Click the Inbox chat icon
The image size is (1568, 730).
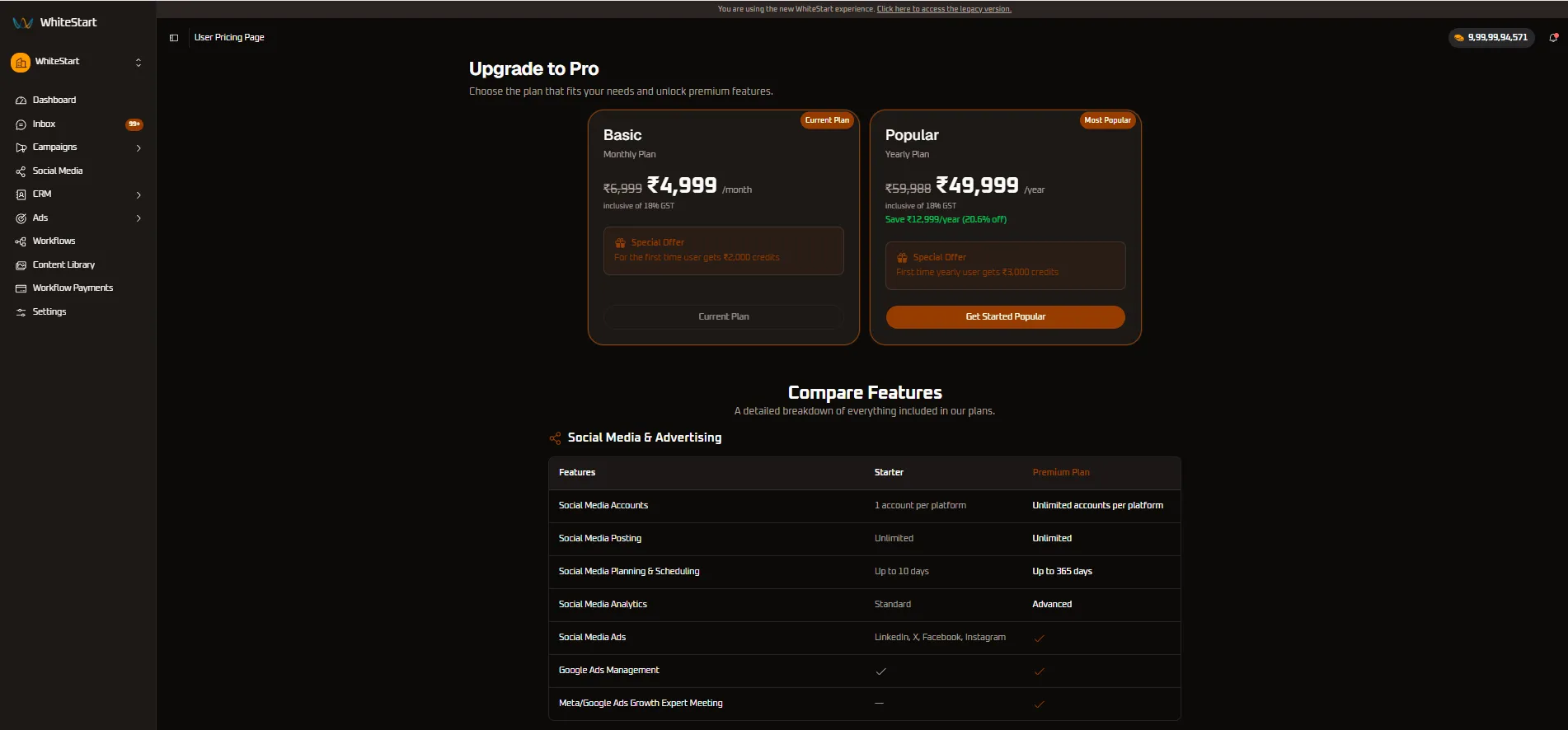click(x=21, y=124)
